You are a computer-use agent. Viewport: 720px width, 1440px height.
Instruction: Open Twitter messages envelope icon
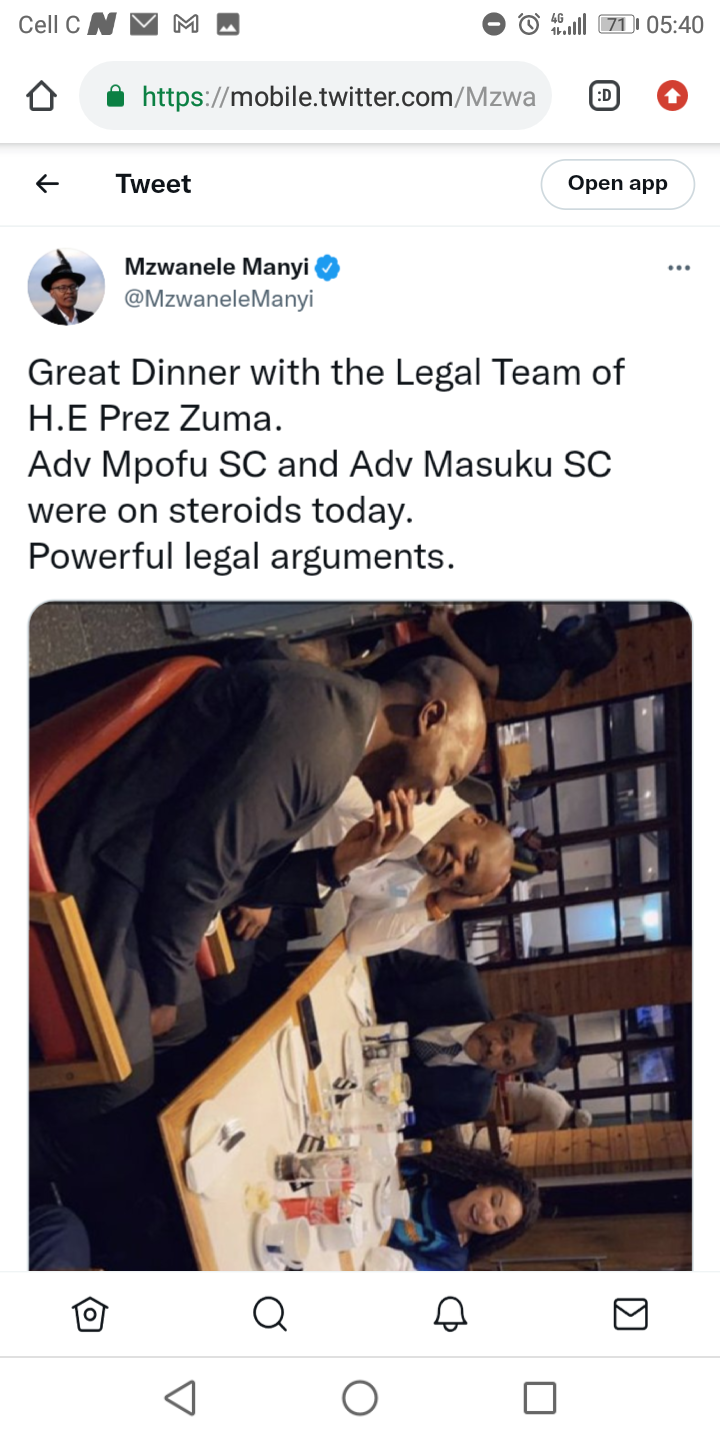point(630,1314)
